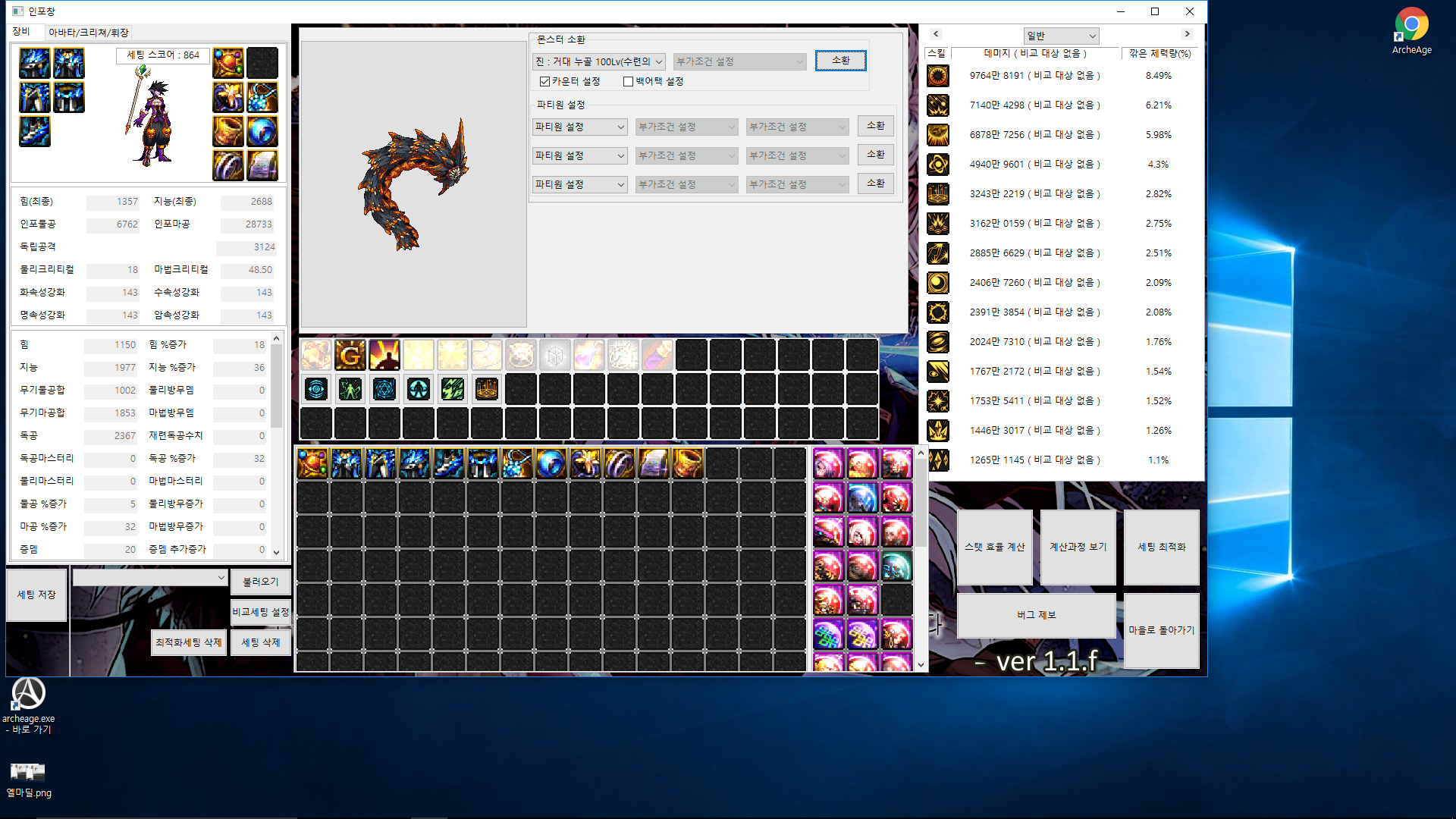Screen dimensions: 1456x819
Task: Click skill icon beside 7140만 4298 damage
Action: pos(938,105)
